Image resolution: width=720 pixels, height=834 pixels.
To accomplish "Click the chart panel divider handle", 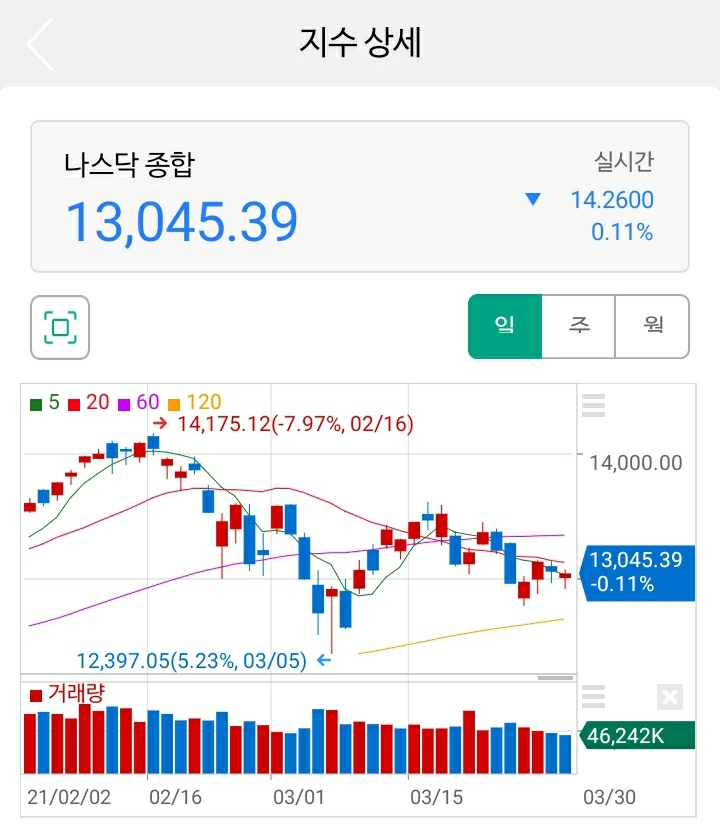I will (555, 678).
